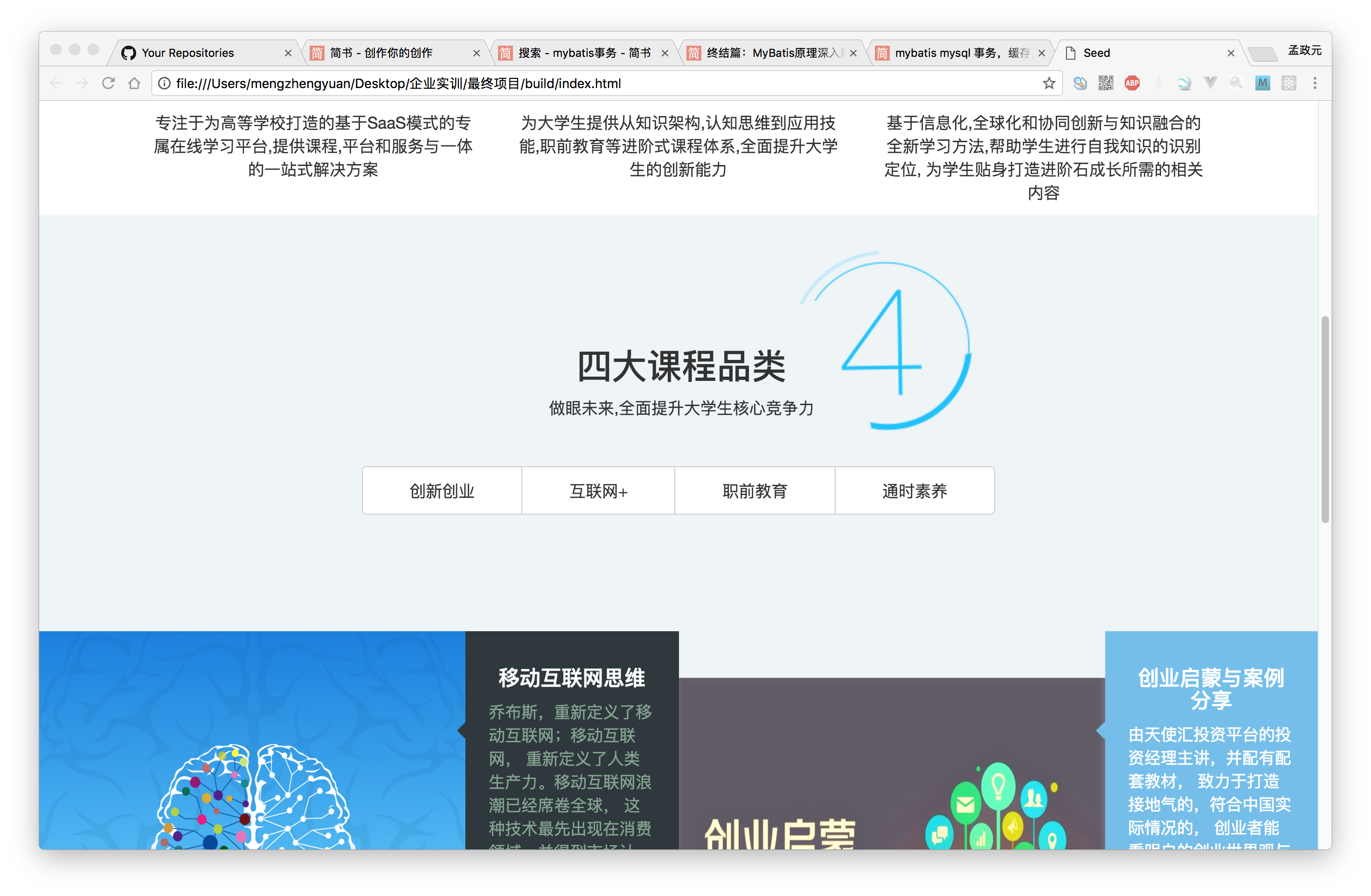
Task: Open the 搜索 - mybatis事务 tab
Action: 583,53
